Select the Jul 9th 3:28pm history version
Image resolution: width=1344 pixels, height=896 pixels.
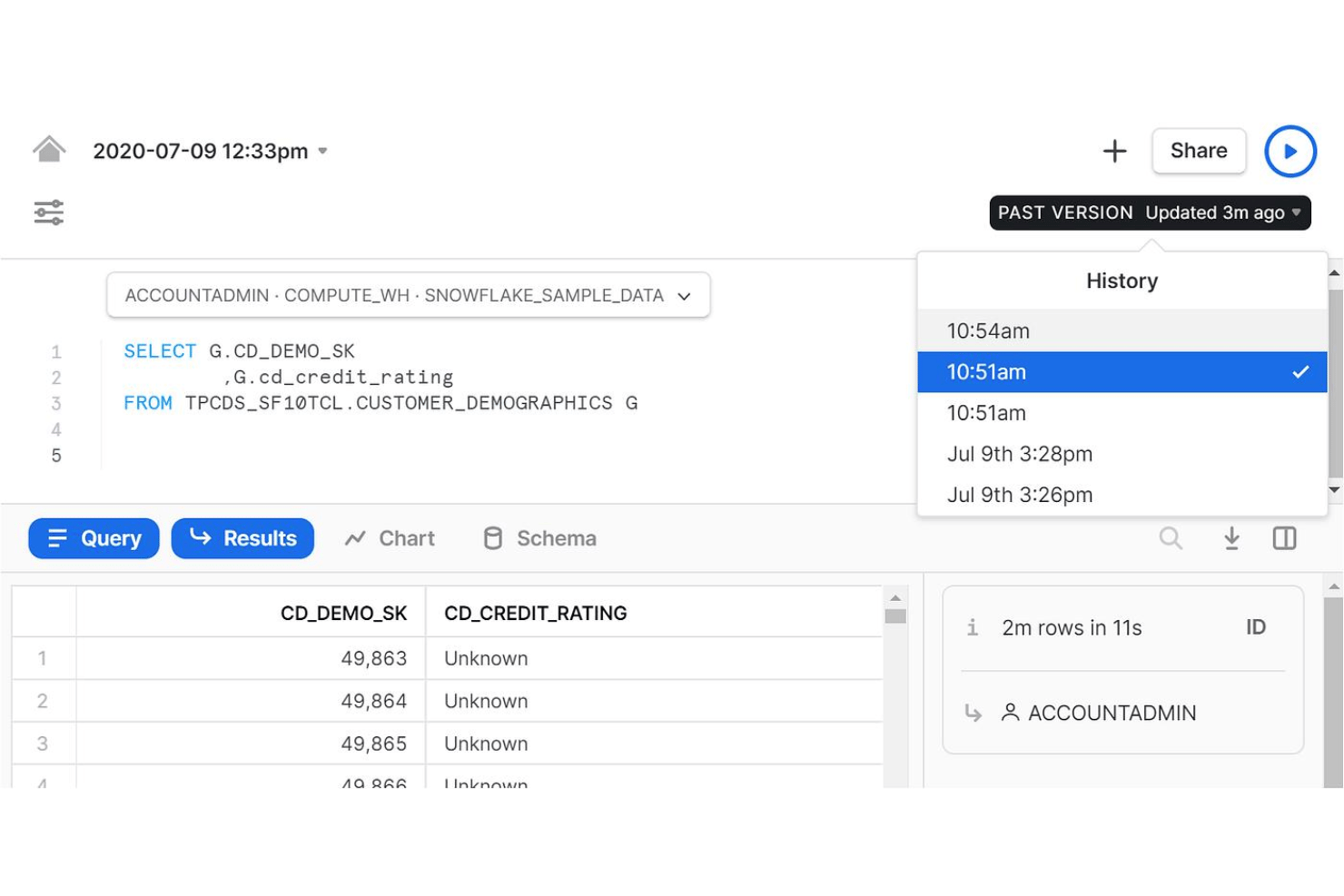coord(1122,454)
